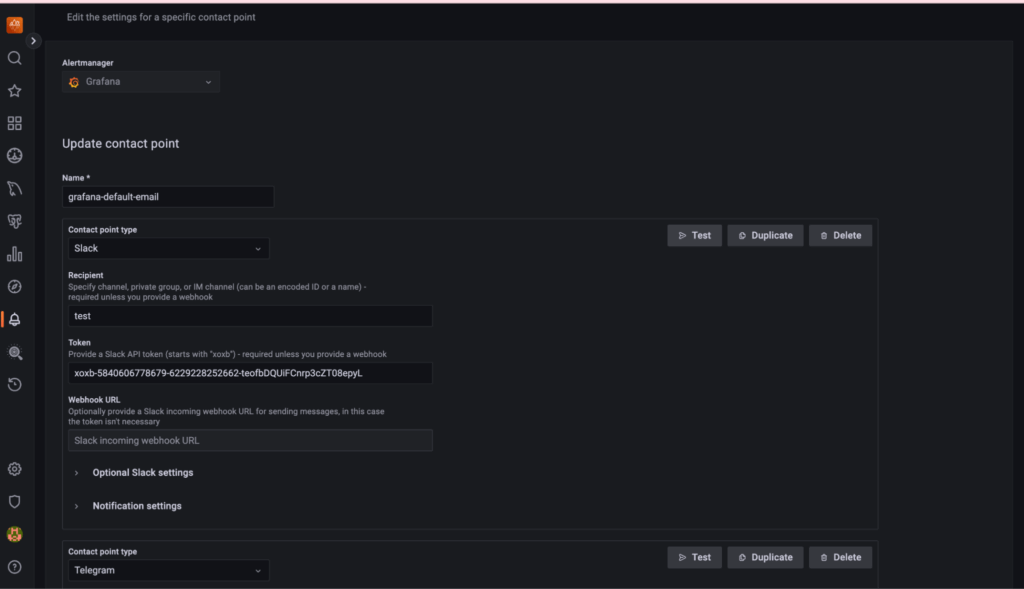Screen dimensions: 1024x589
Task: Click the Name field with grafana-default-email
Action: click(168, 197)
